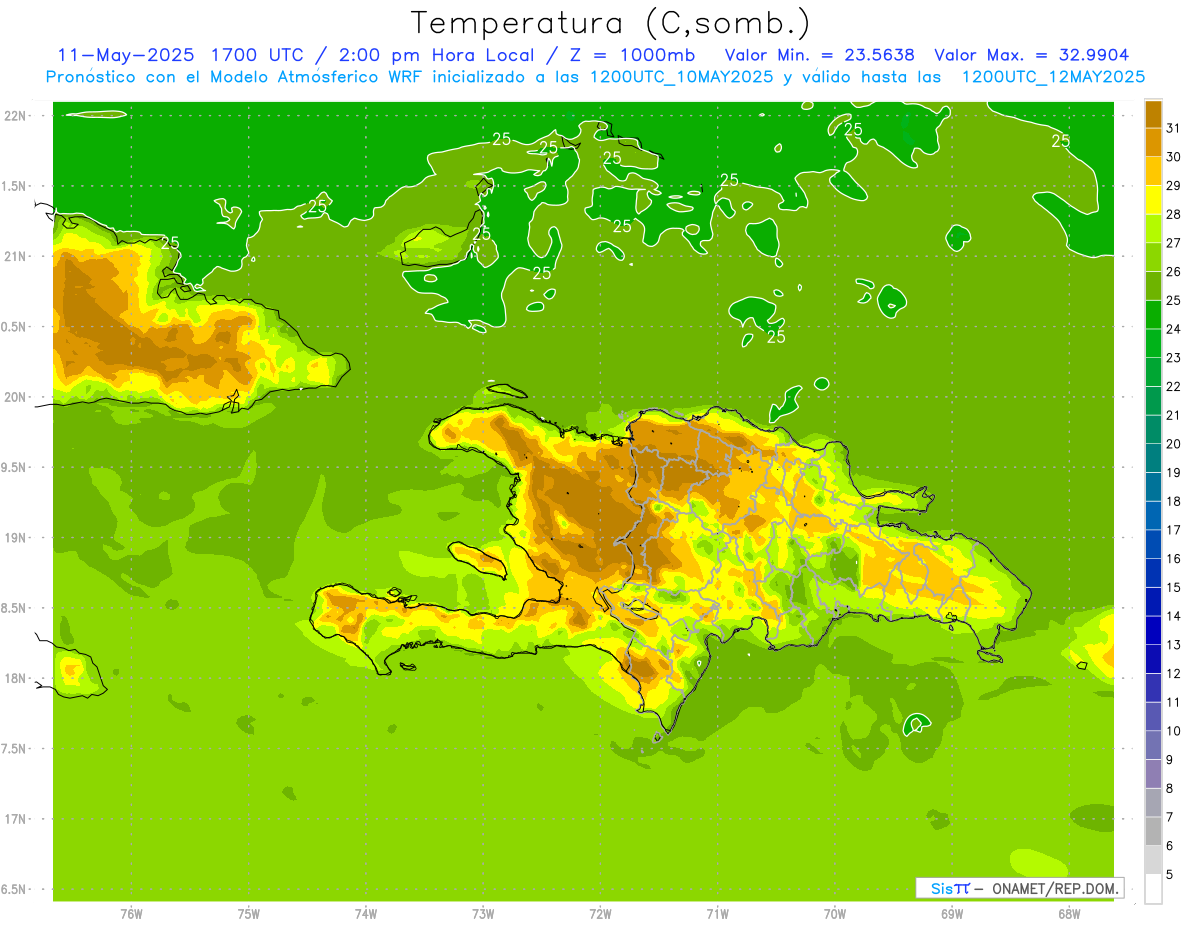Screen dimensions: 1200x927
Task: Click the '5' value on the color scale
Action: pyautogui.click(x=1170, y=875)
